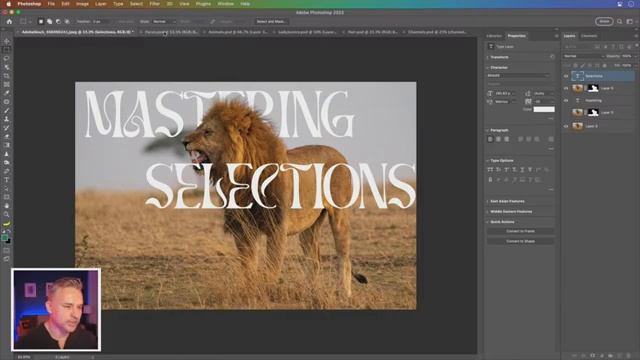Select the Gradient tool

7,145
